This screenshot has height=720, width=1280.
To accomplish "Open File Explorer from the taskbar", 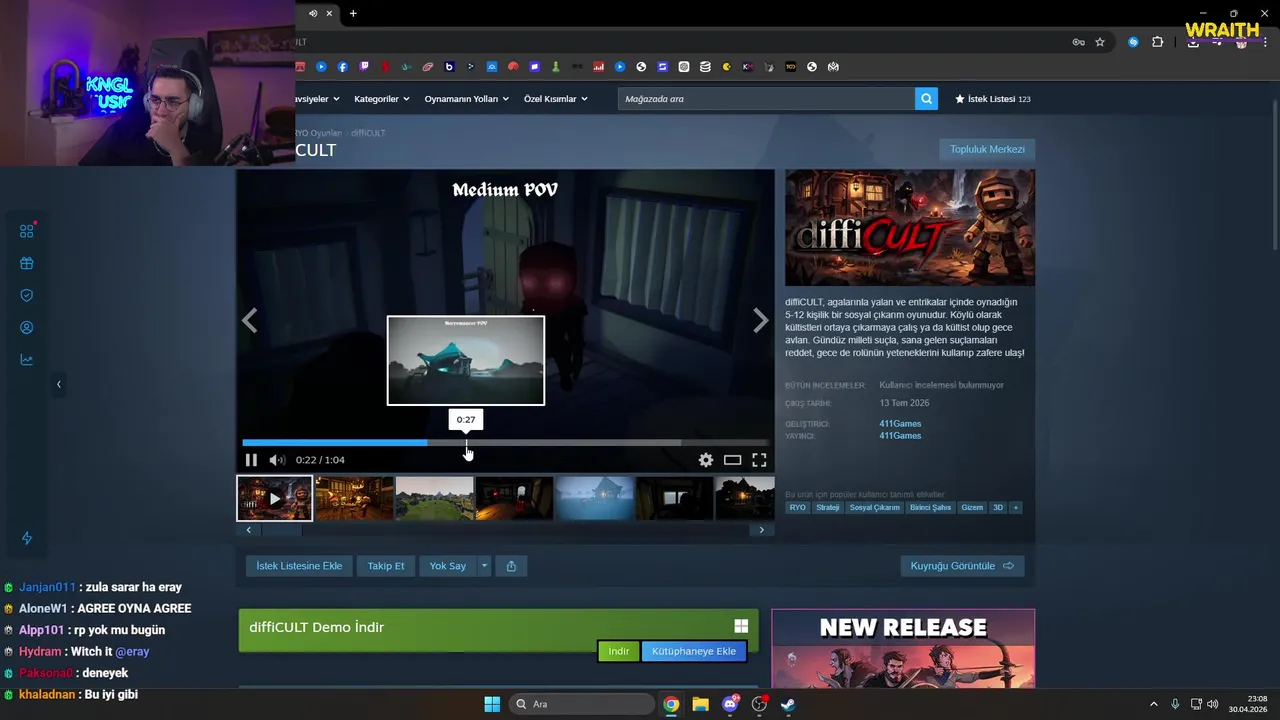I will (700, 704).
